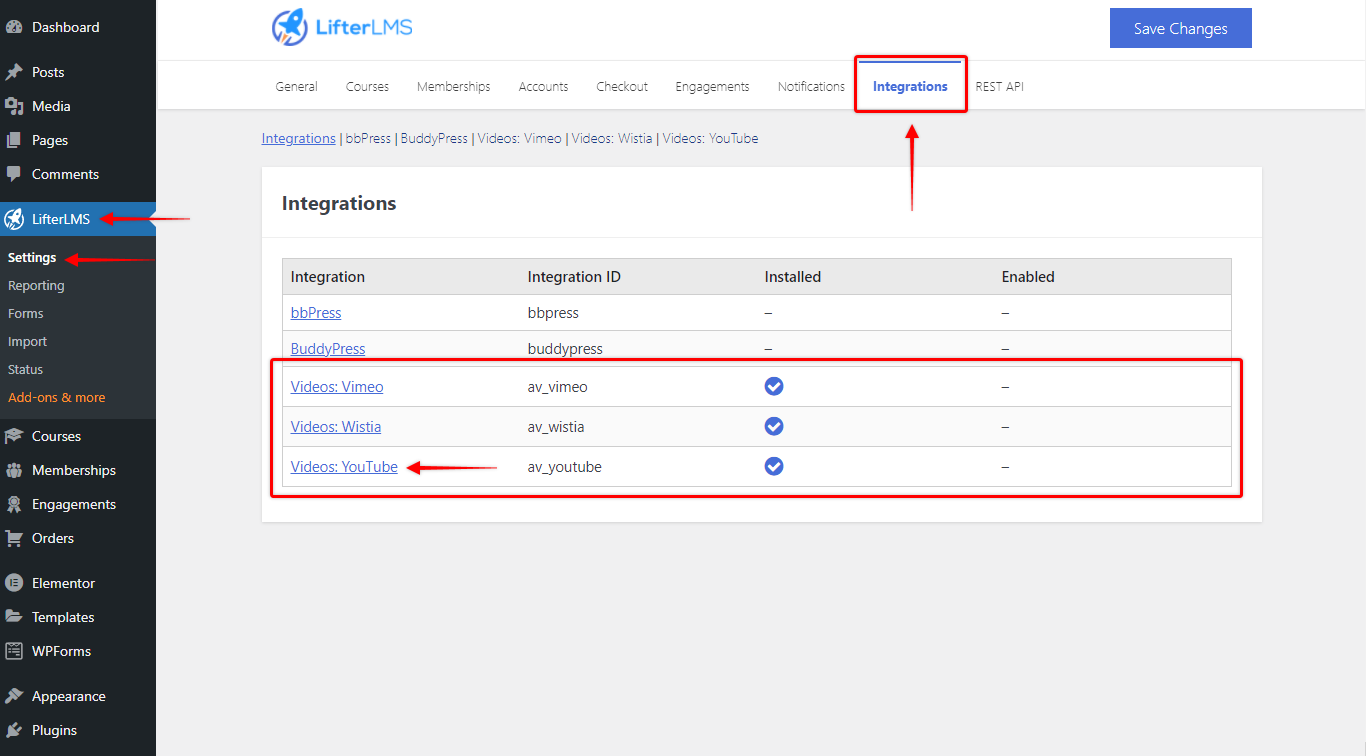The image size is (1366, 756).
Task: Click the av_youtube integration ID
Action: click(565, 467)
